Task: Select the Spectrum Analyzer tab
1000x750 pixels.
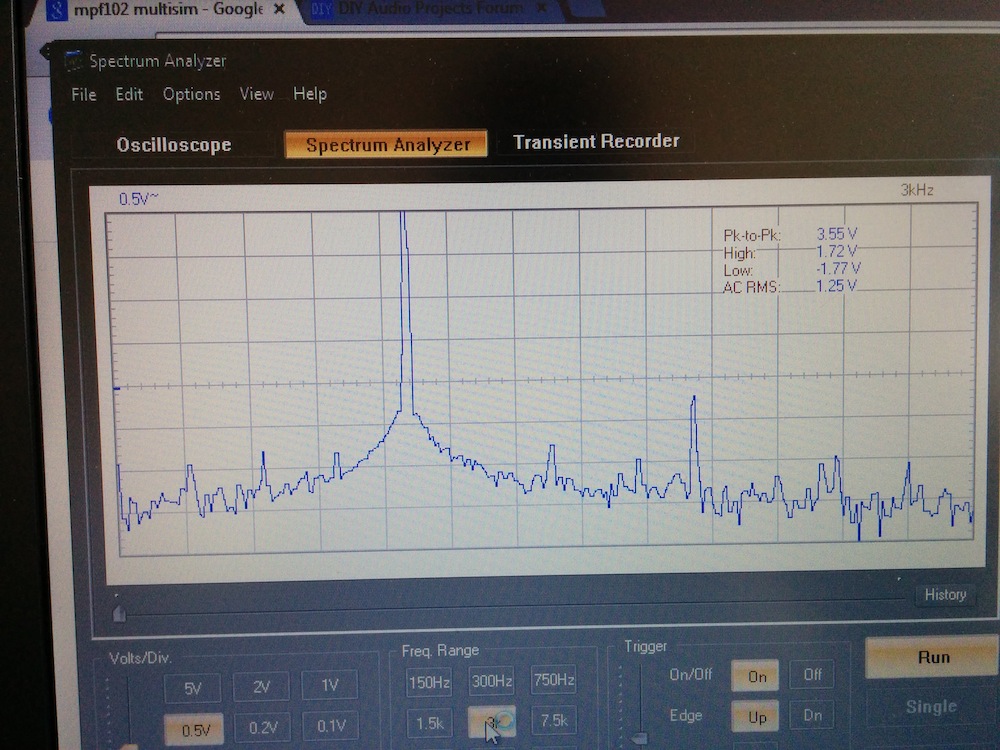Action: tap(386, 144)
